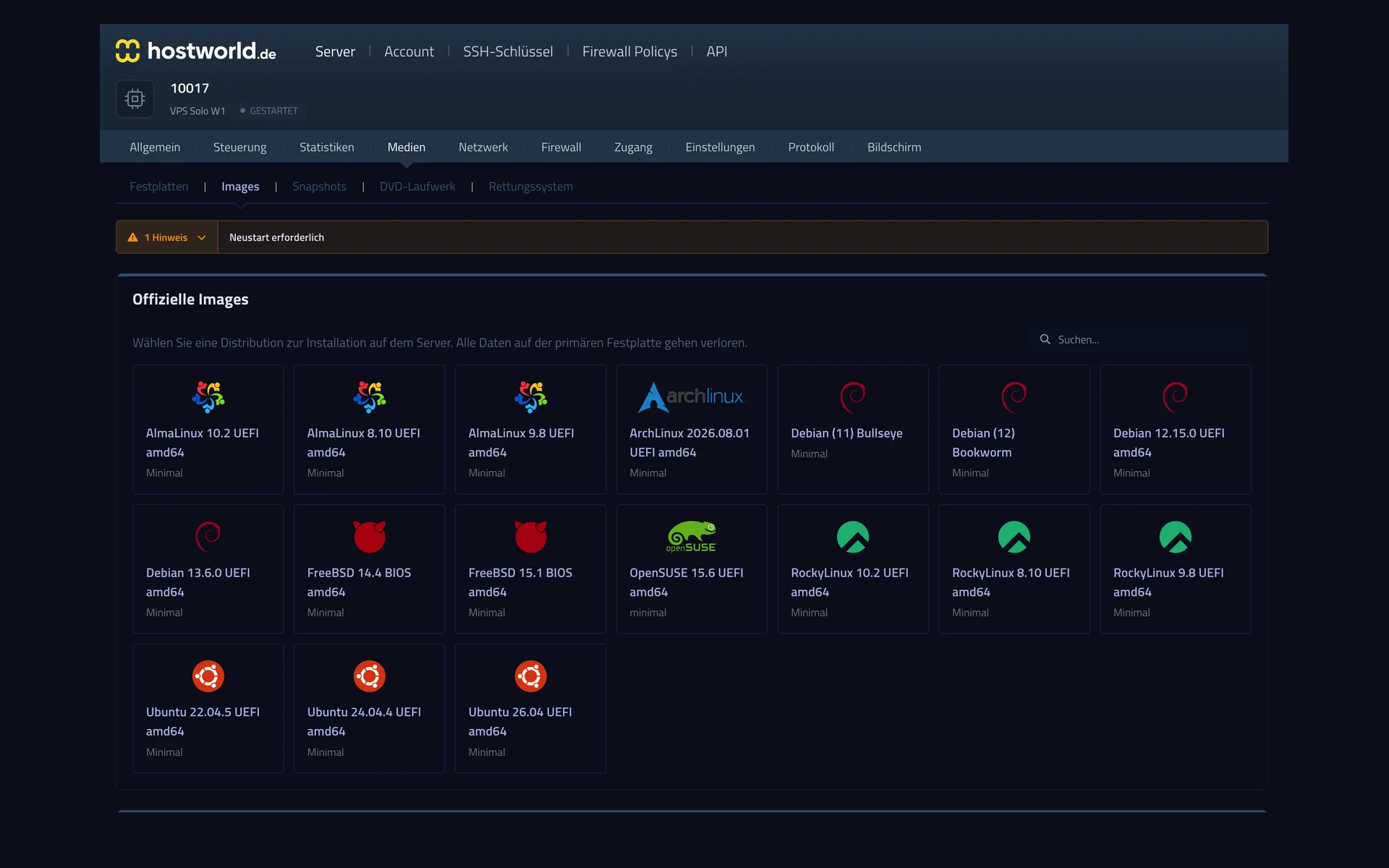Click the AlmaLinux 9.8 UEFI logo
This screenshot has height=868, width=1389.
click(x=530, y=397)
